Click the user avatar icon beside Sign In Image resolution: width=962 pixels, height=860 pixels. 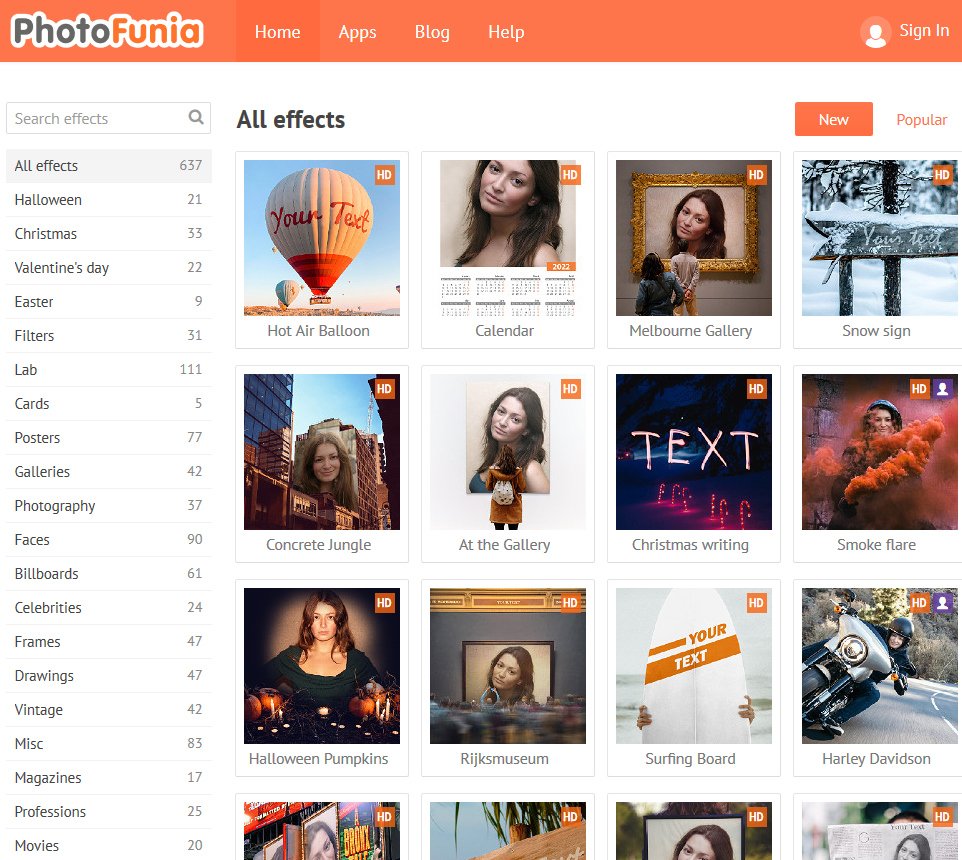(x=875, y=32)
